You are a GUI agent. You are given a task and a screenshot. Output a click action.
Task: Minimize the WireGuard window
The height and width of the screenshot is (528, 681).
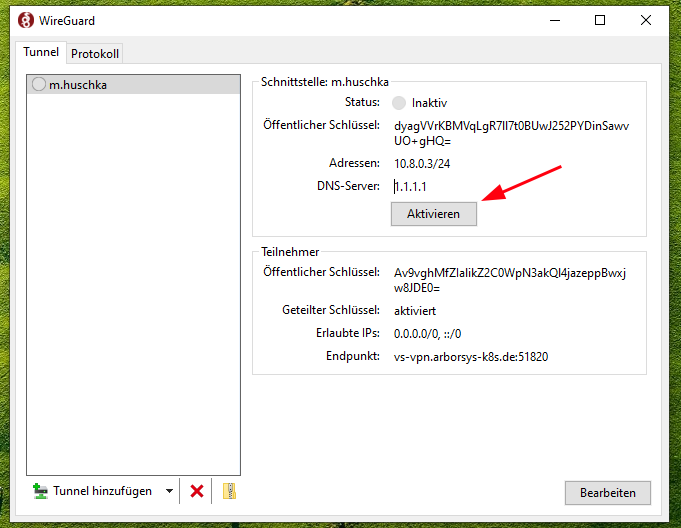[554, 20]
